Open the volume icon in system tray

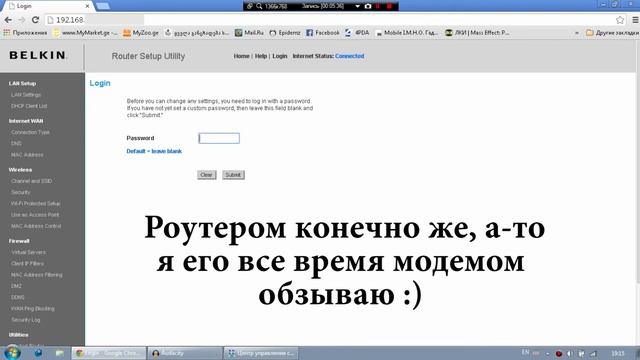tap(570, 353)
